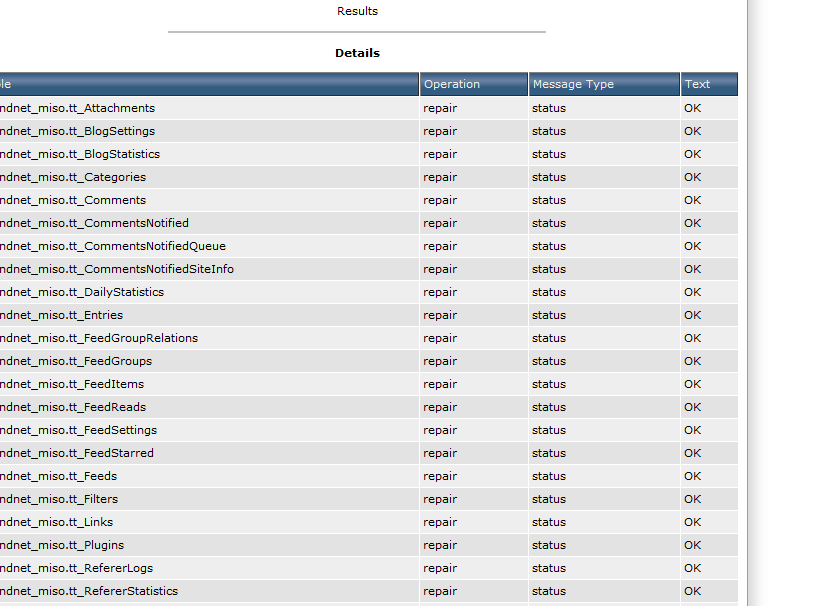Click "status" in the tt_Categories row
The image size is (823, 606).
tap(549, 177)
